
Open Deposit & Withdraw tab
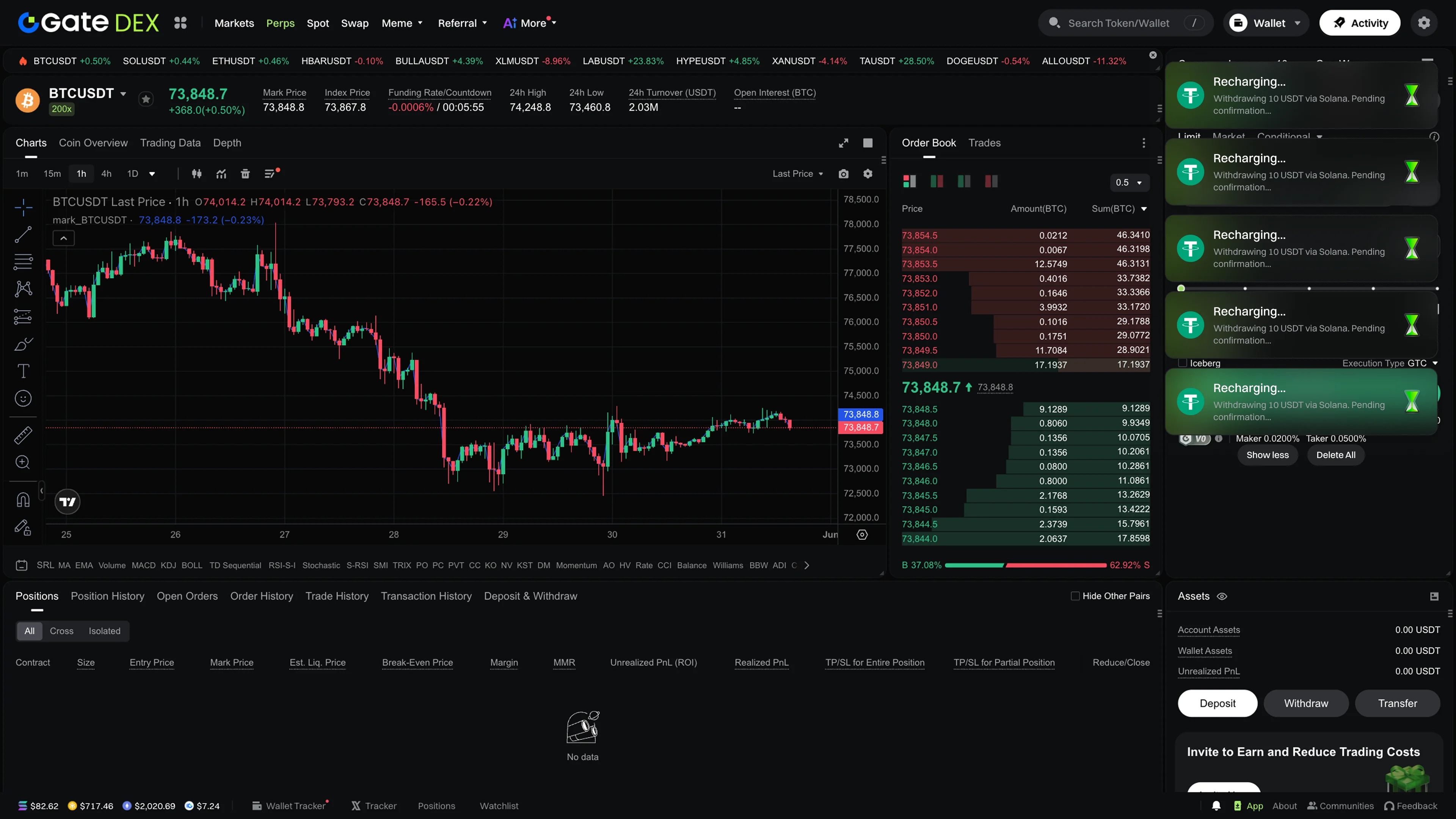(x=530, y=596)
